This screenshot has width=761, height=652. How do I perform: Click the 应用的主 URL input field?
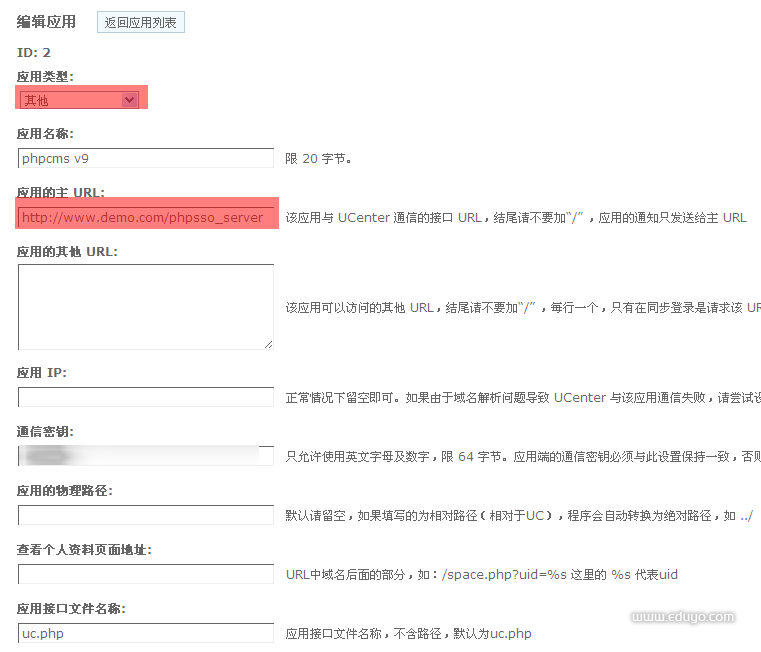145,217
